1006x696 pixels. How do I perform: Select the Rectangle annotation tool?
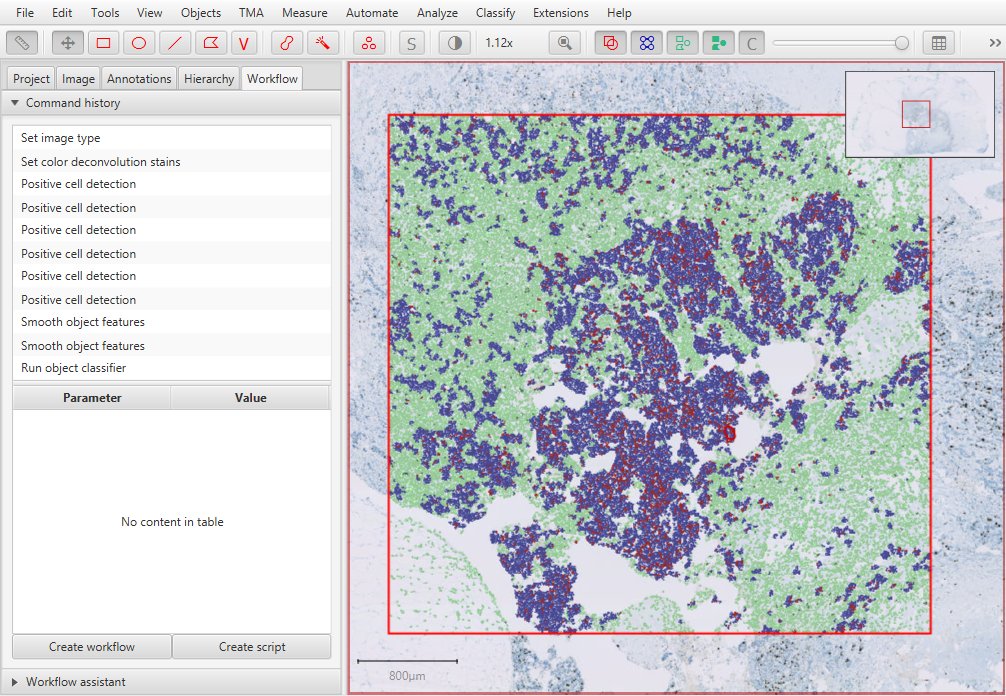click(x=103, y=43)
